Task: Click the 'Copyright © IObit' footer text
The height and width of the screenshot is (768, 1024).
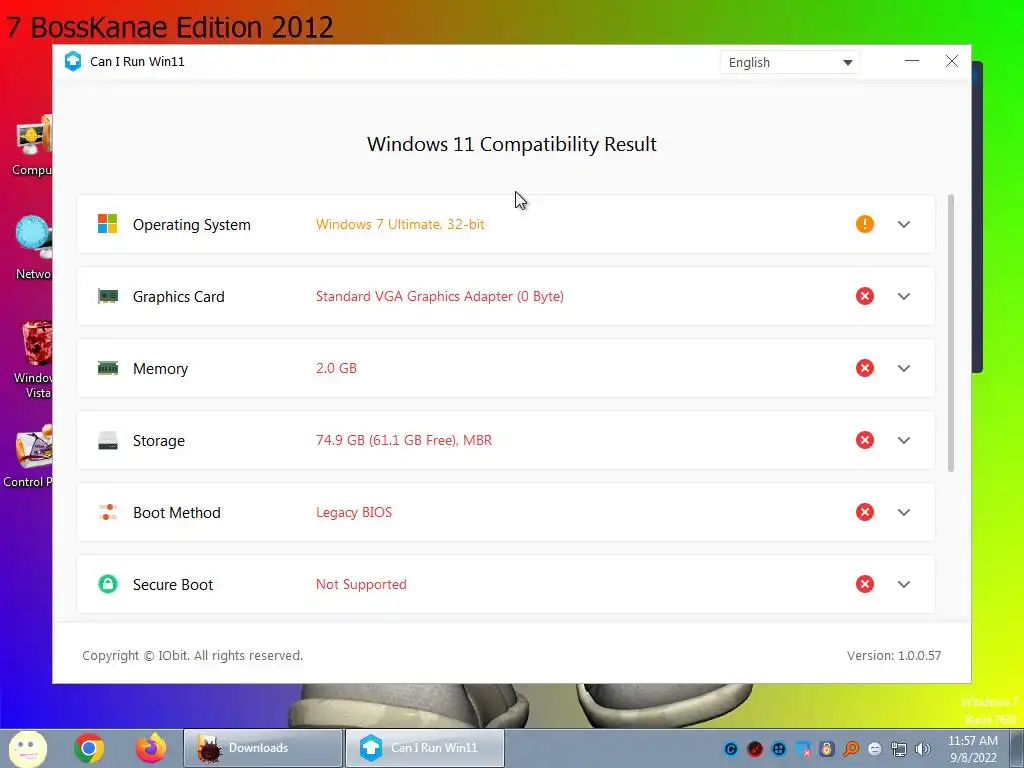Action: click(x=193, y=656)
